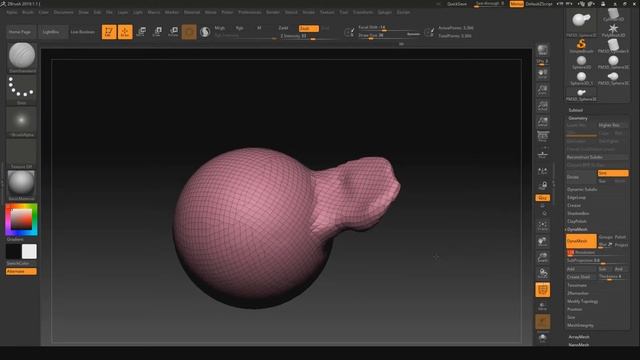Open the brush alpha picker
Screen dimensions: 640x360
coord(22,120)
